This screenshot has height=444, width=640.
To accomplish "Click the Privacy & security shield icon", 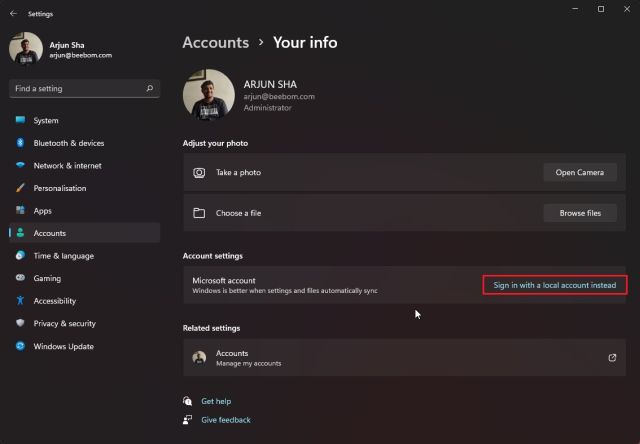I will point(20,323).
